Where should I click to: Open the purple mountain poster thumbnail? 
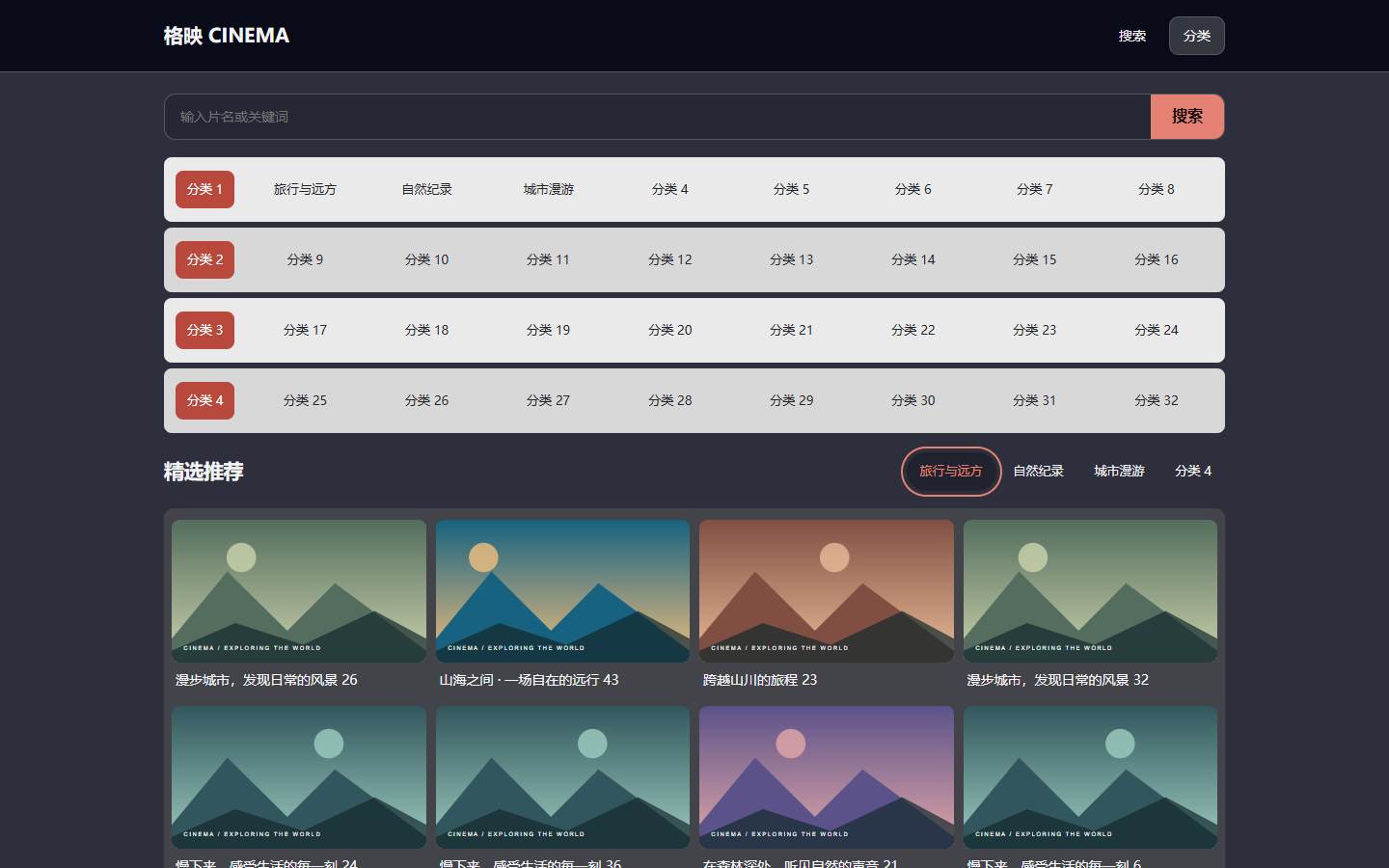tap(827, 777)
